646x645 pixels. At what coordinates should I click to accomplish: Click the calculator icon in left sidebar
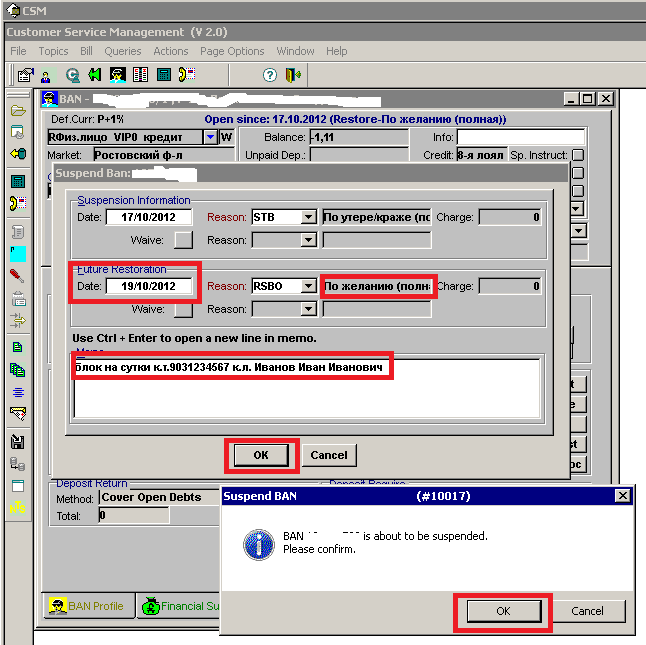tap(18, 181)
